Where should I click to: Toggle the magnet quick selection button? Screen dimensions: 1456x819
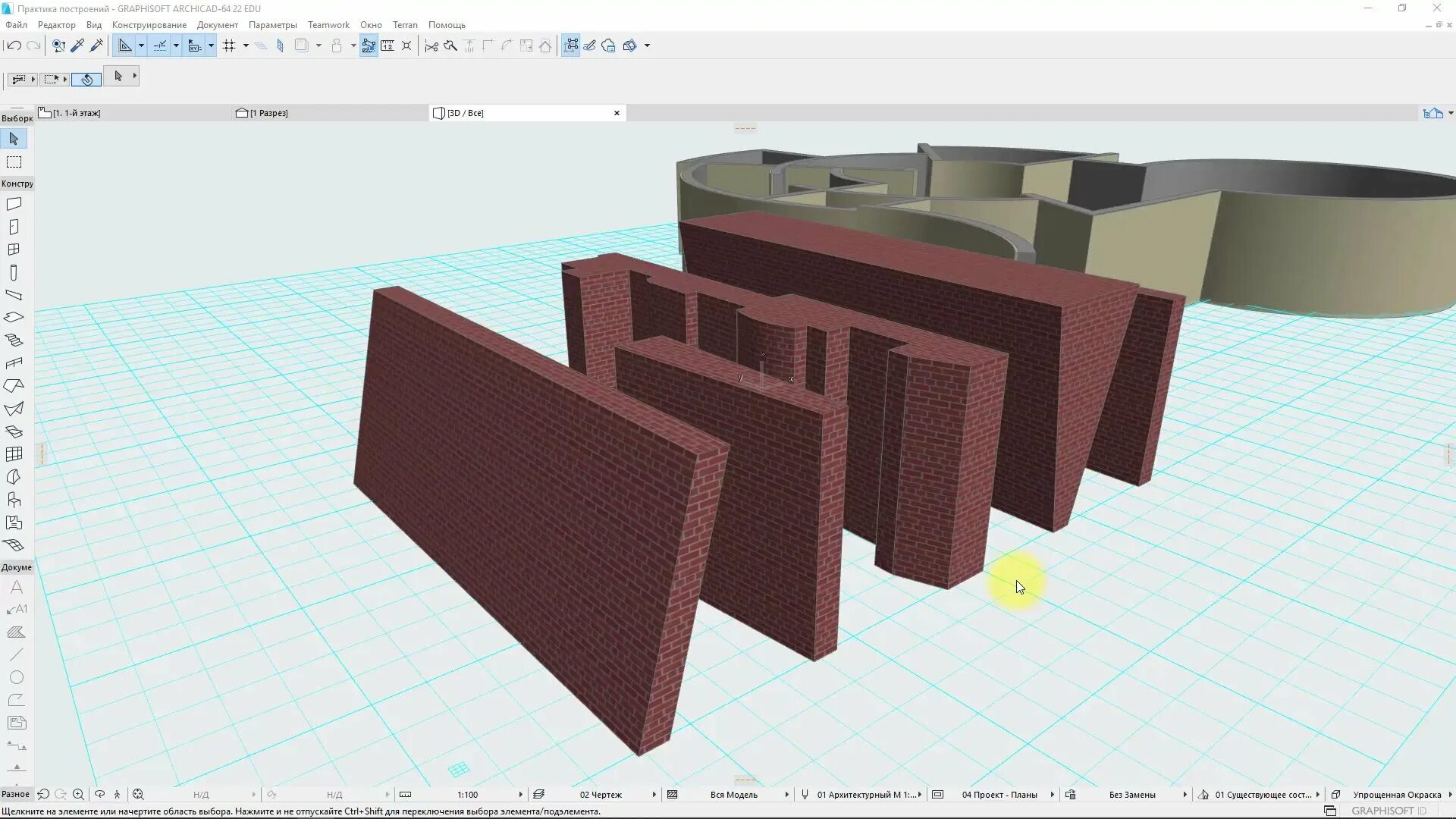(x=86, y=79)
